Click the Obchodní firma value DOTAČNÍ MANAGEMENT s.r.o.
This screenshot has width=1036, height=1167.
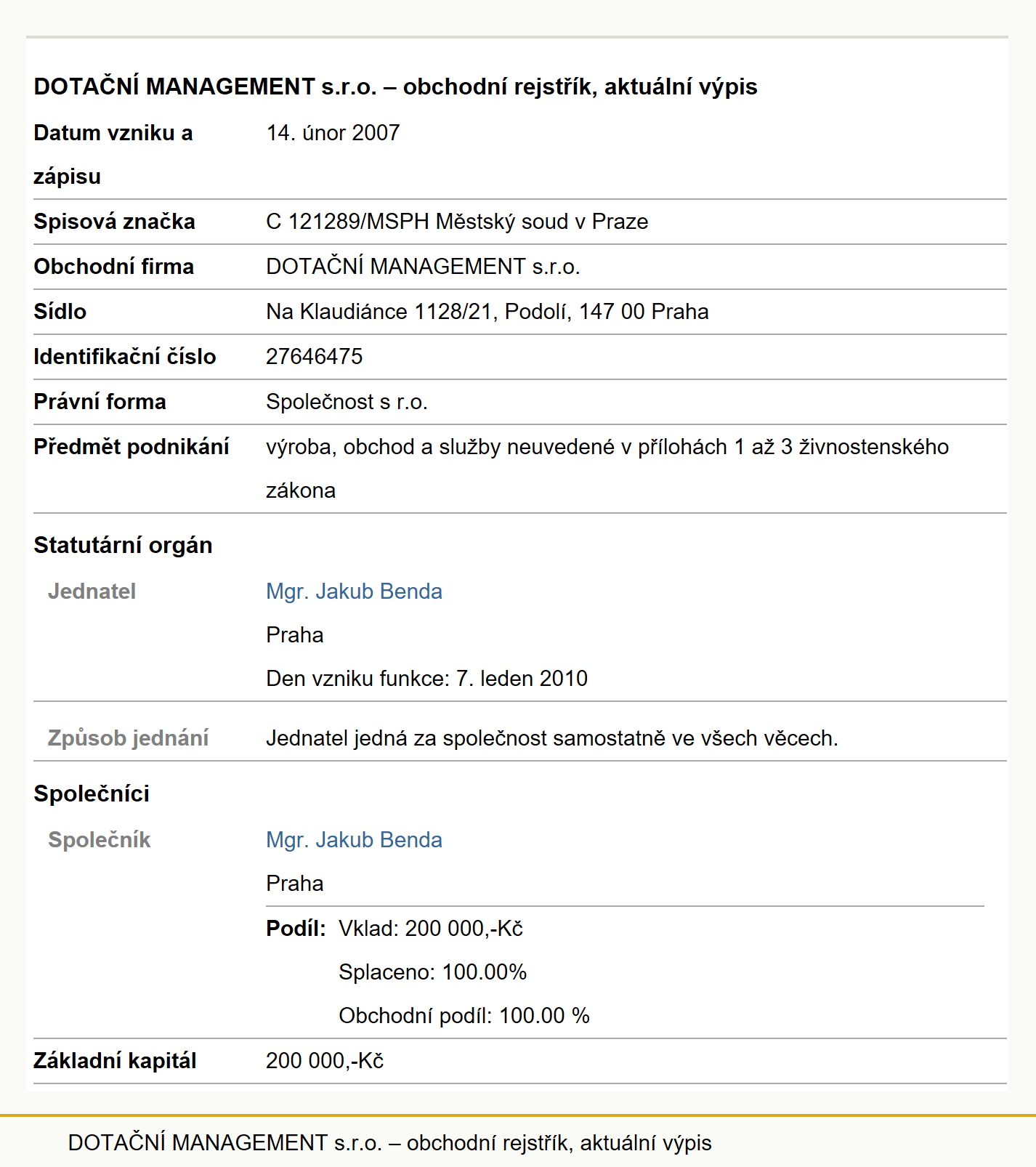[423, 267]
